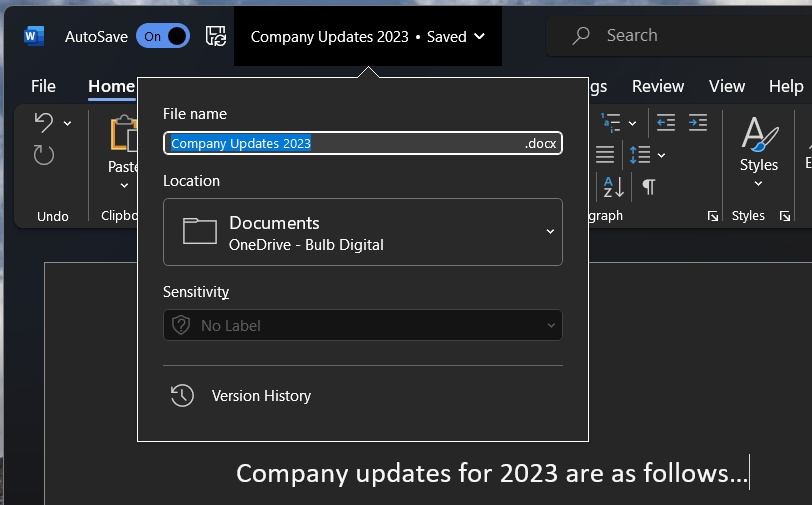The image size is (812, 505).
Task: Open the View tab
Action: (x=727, y=86)
